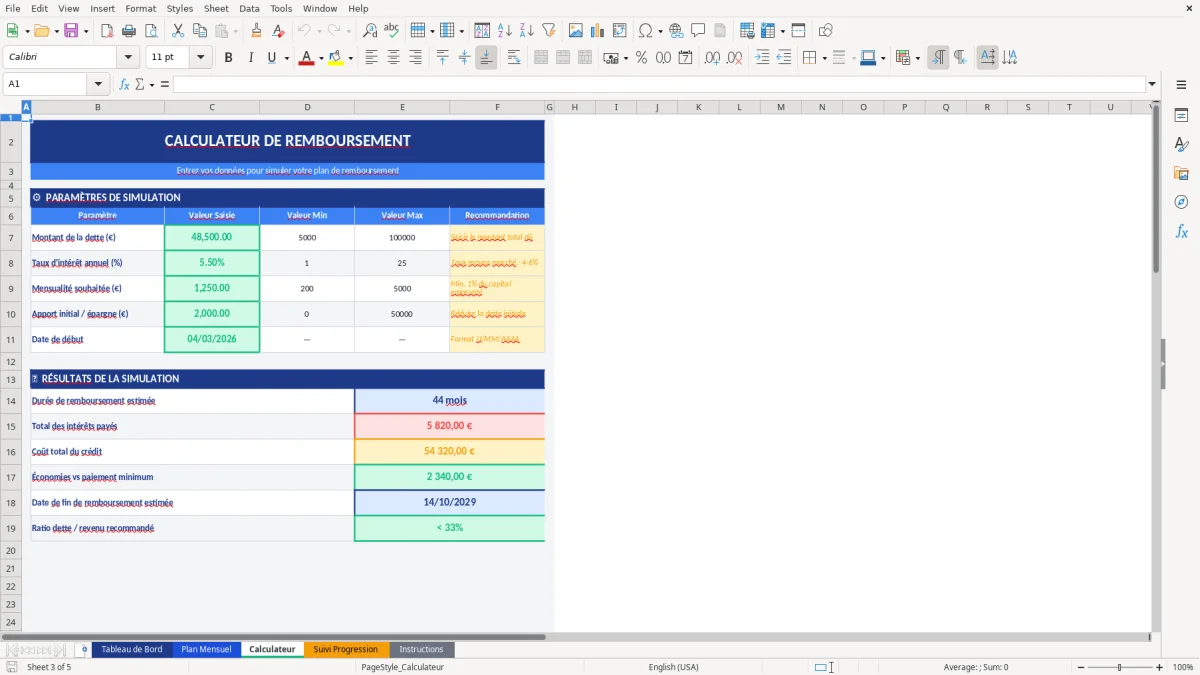Open sidebar Gallery panel
The height and width of the screenshot is (675, 1200).
coord(1181,174)
